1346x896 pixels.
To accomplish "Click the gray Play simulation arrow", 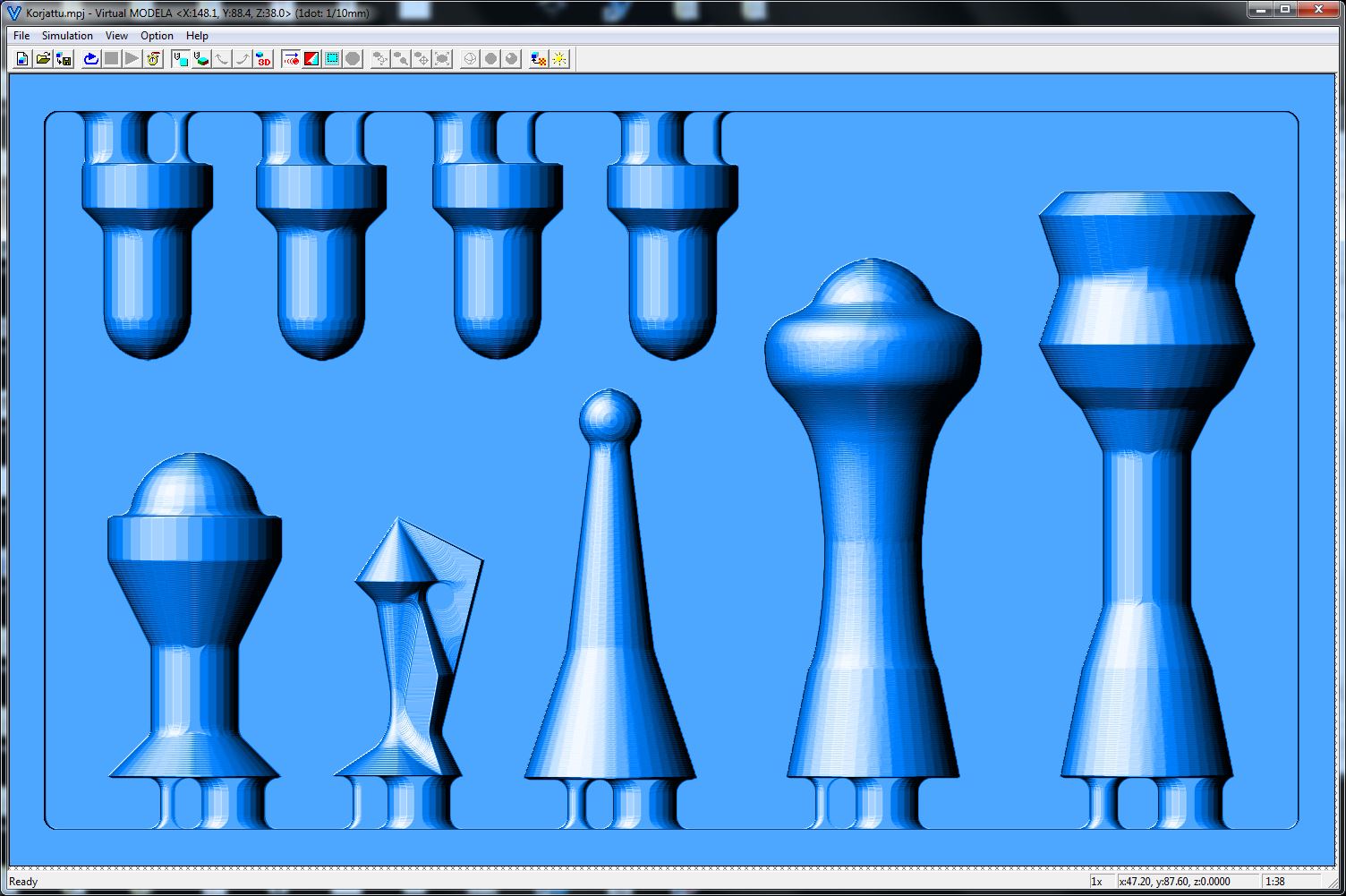I will (132, 59).
